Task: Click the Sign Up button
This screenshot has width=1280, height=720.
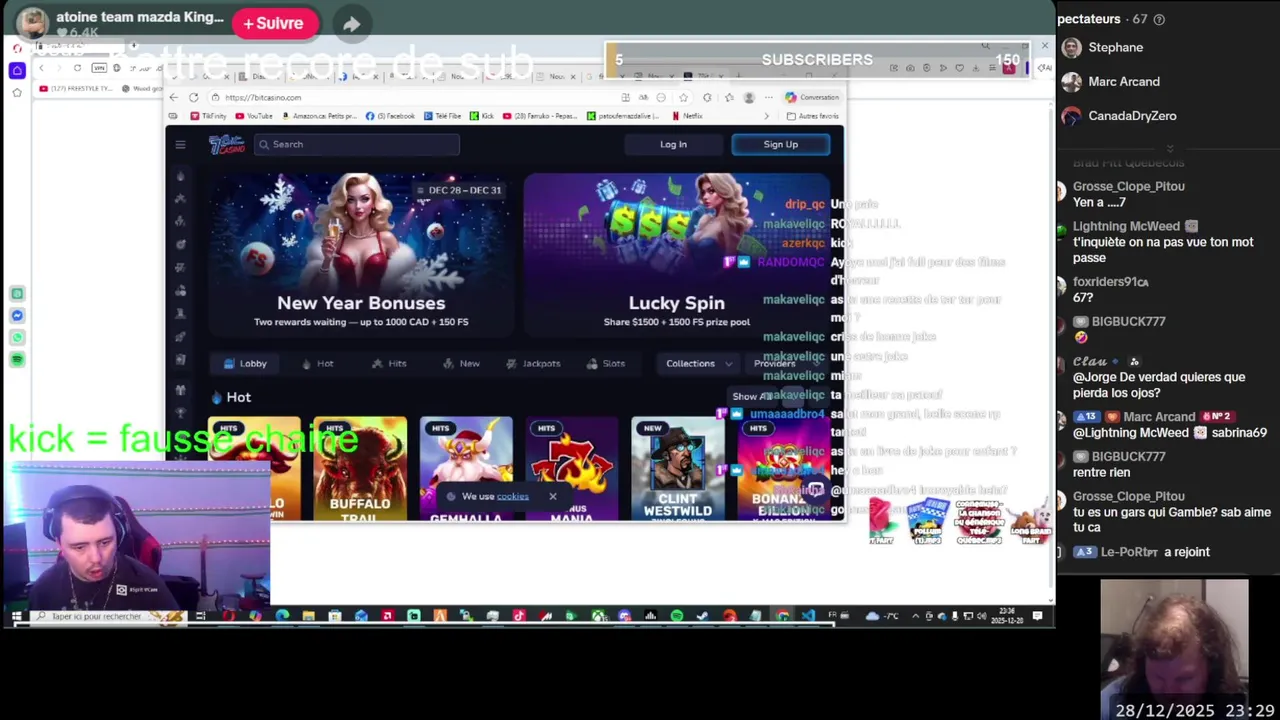Action: (781, 144)
